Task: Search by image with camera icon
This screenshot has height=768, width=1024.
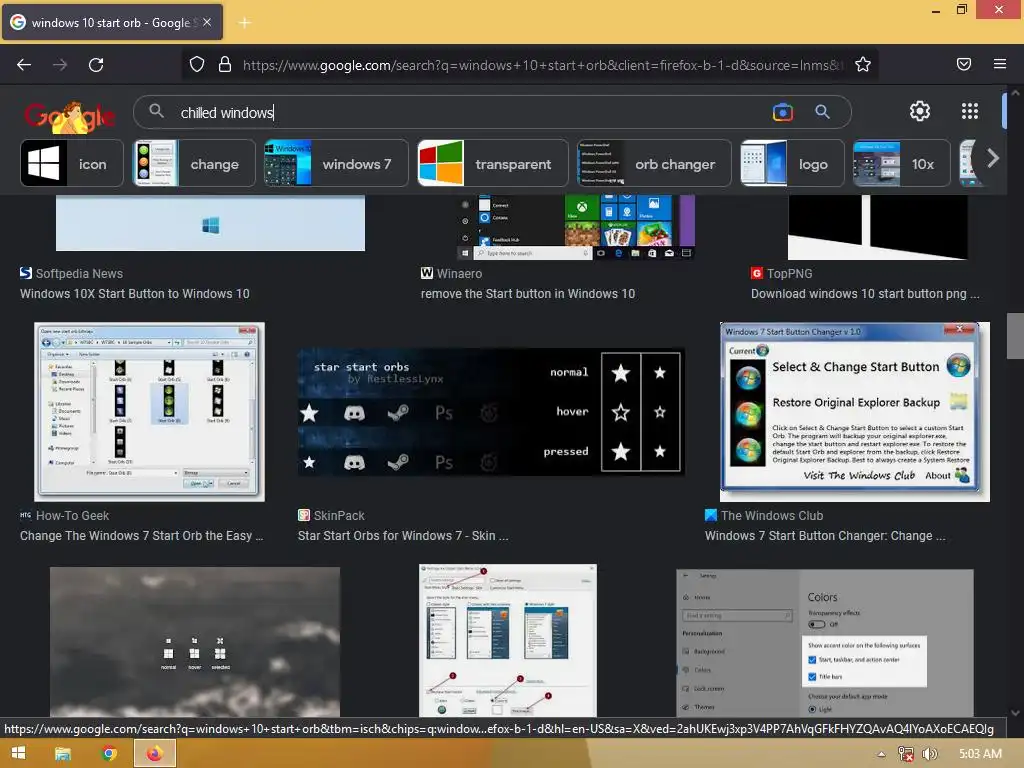Action: click(x=782, y=112)
